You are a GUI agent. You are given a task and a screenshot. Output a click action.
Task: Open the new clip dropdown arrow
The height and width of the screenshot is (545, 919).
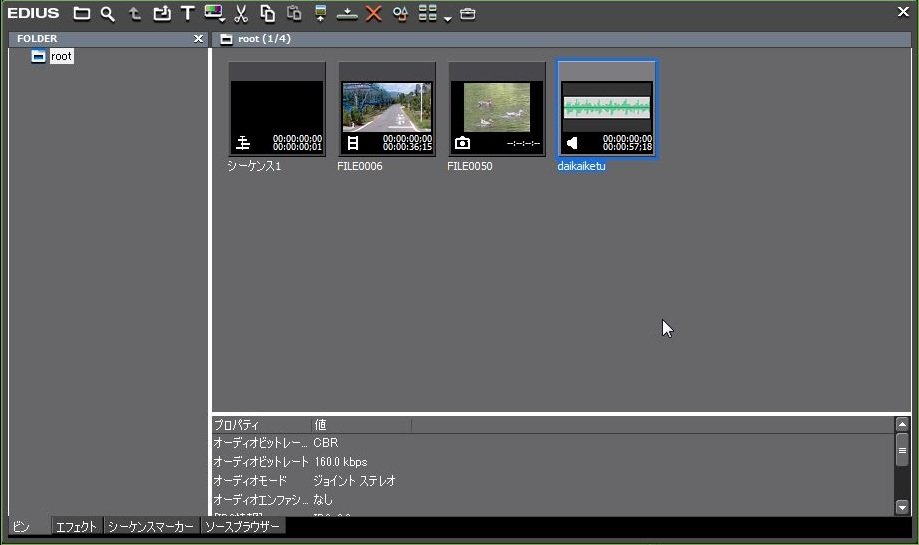coord(223,21)
